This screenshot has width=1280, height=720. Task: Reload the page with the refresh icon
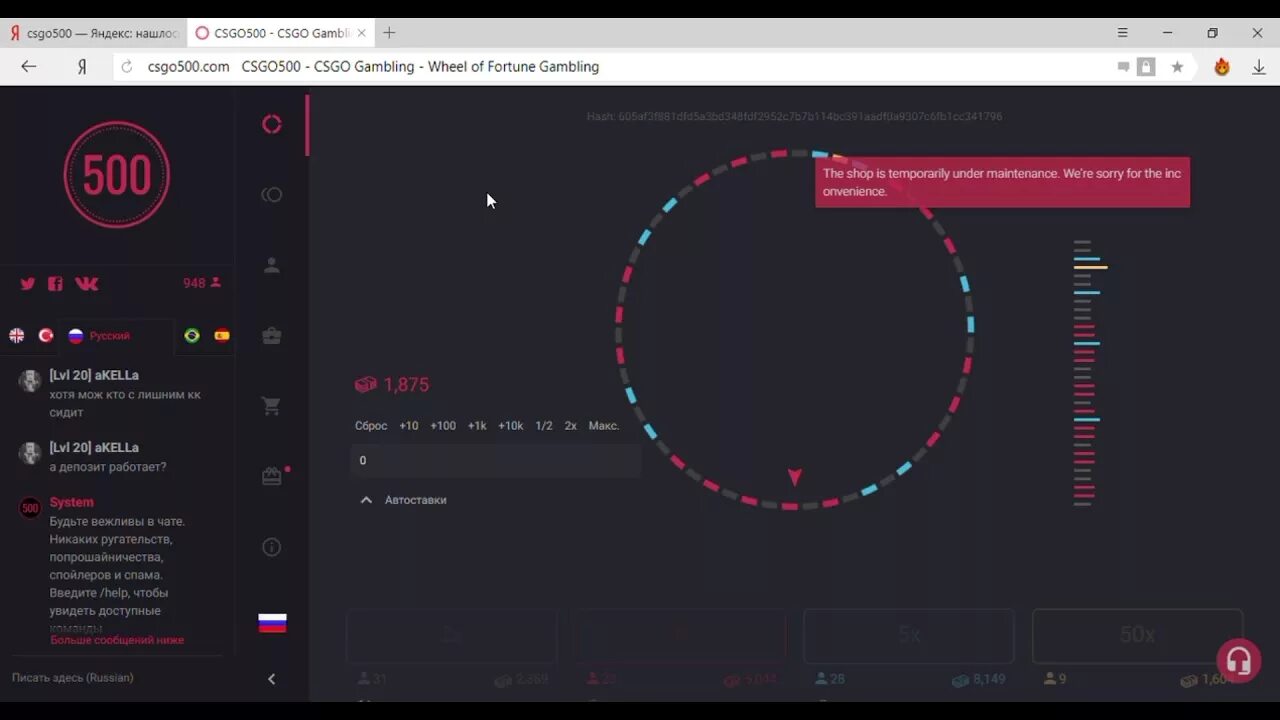point(126,67)
